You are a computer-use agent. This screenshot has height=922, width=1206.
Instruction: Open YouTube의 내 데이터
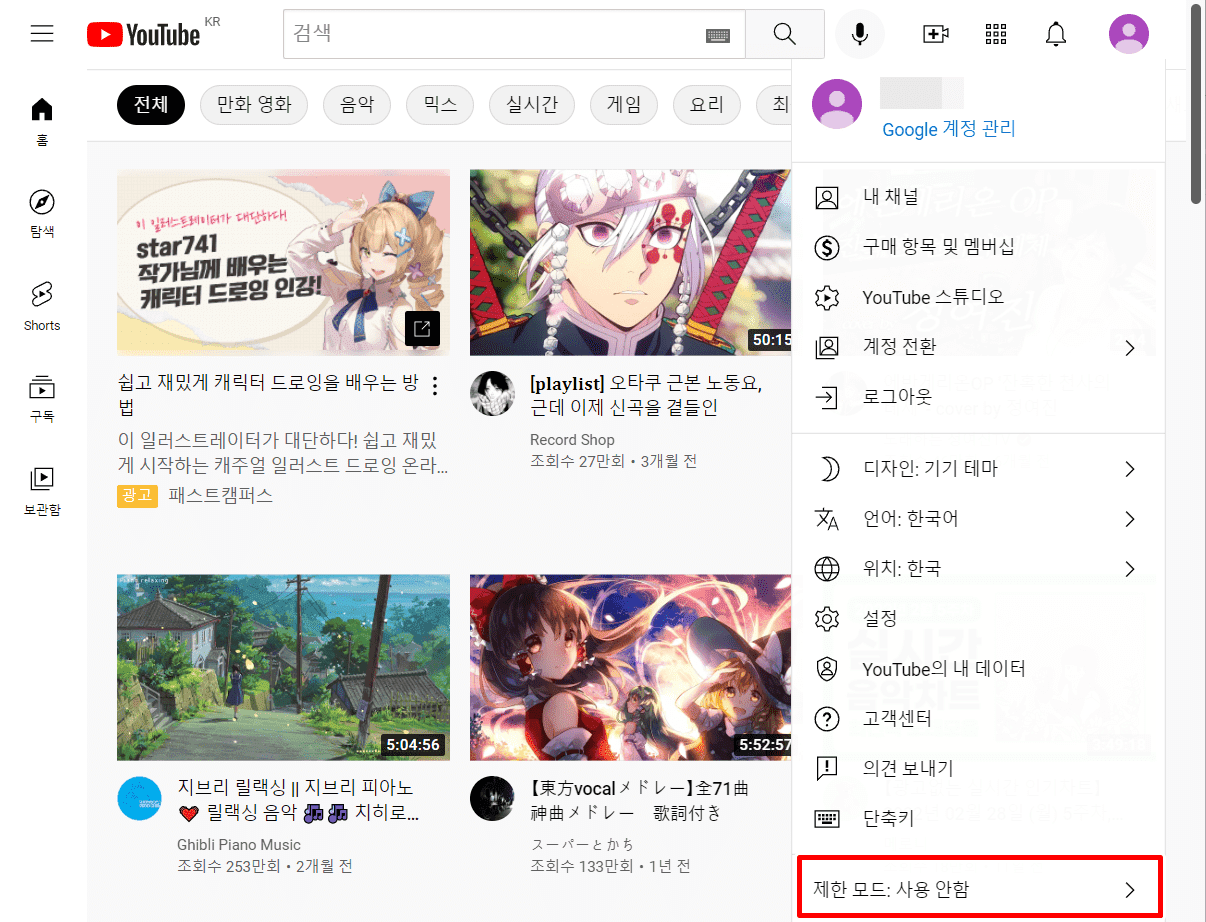[x=978, y=668]
